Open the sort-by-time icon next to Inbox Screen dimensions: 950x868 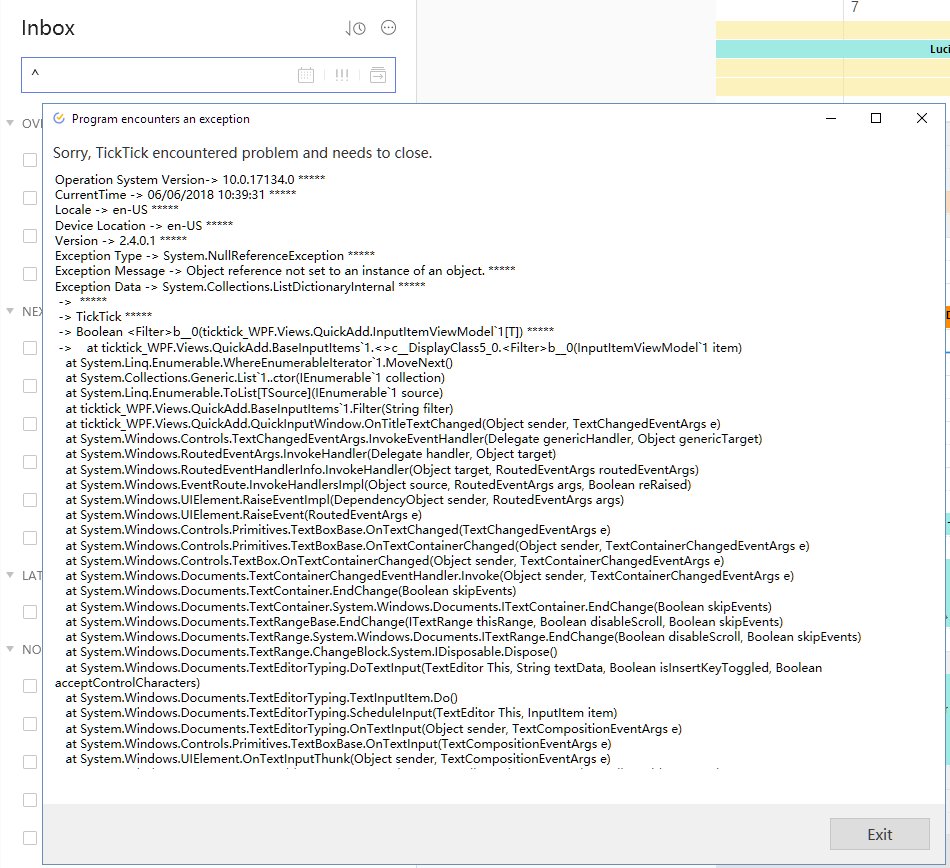[356, 28]
